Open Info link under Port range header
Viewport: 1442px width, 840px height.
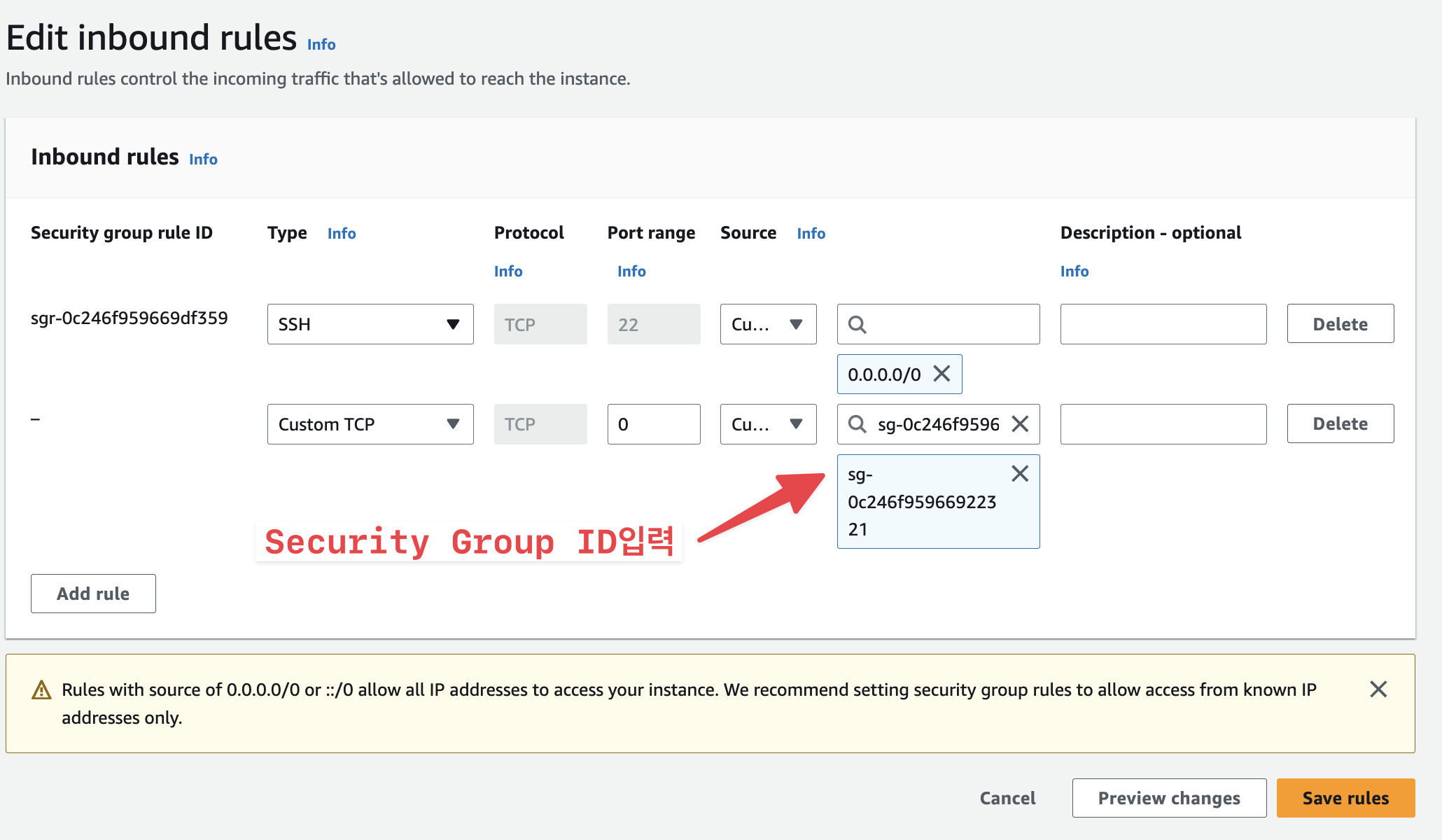631,272
